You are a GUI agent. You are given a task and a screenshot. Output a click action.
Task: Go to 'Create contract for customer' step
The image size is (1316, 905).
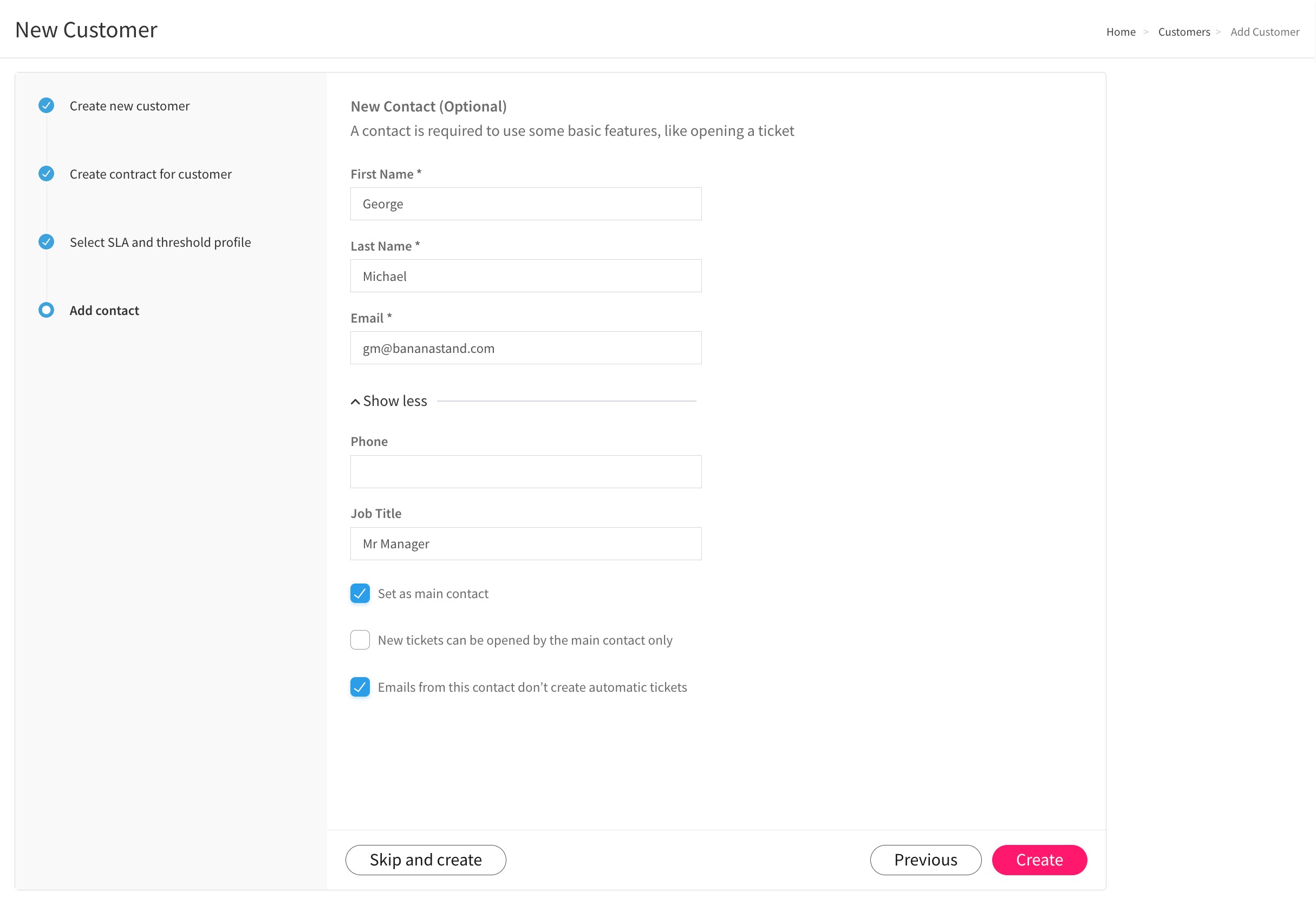click(x=151, y=174)
